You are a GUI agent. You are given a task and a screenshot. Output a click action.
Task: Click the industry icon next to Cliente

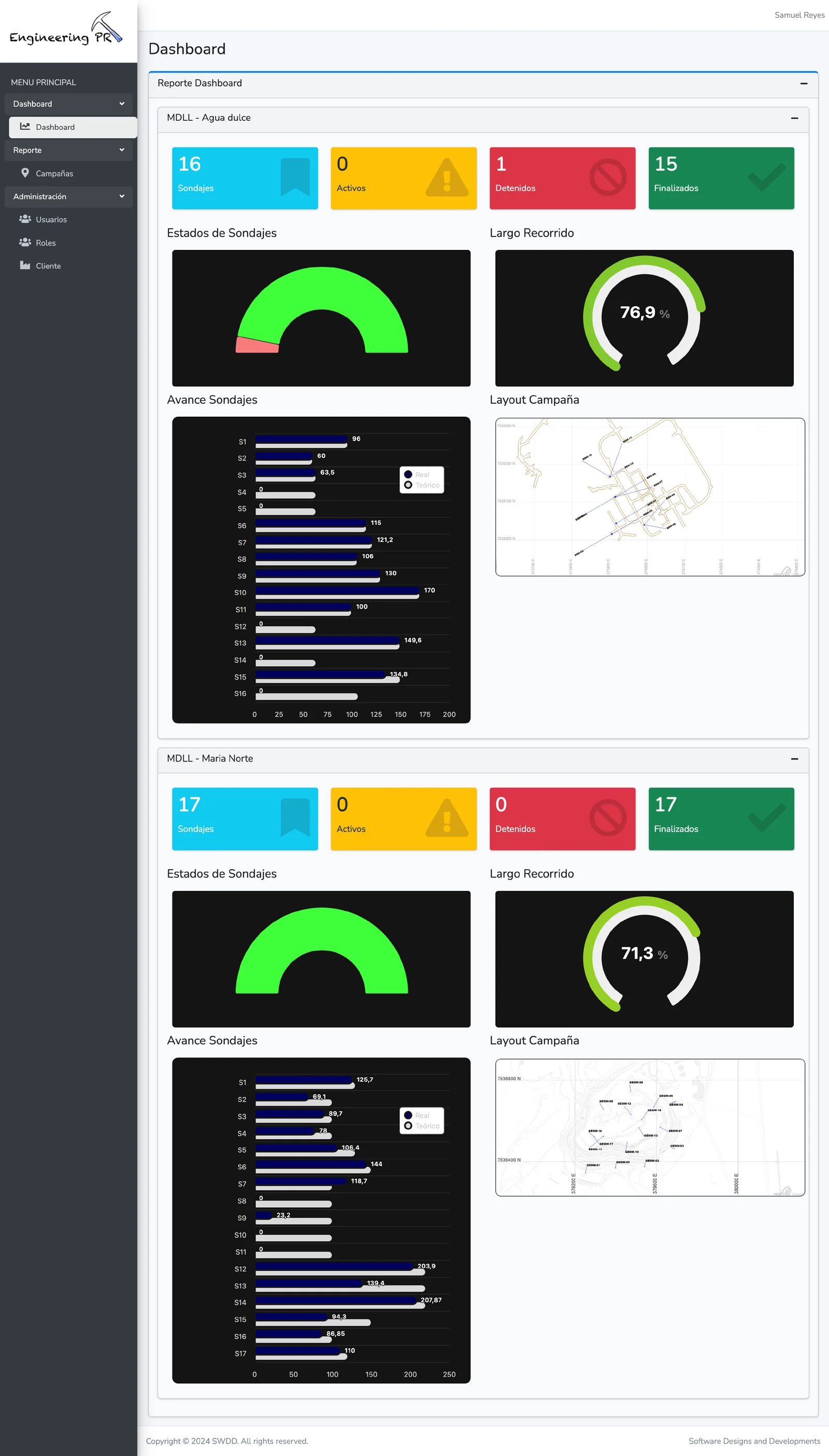pyautogui.click(x=25, y=265)
